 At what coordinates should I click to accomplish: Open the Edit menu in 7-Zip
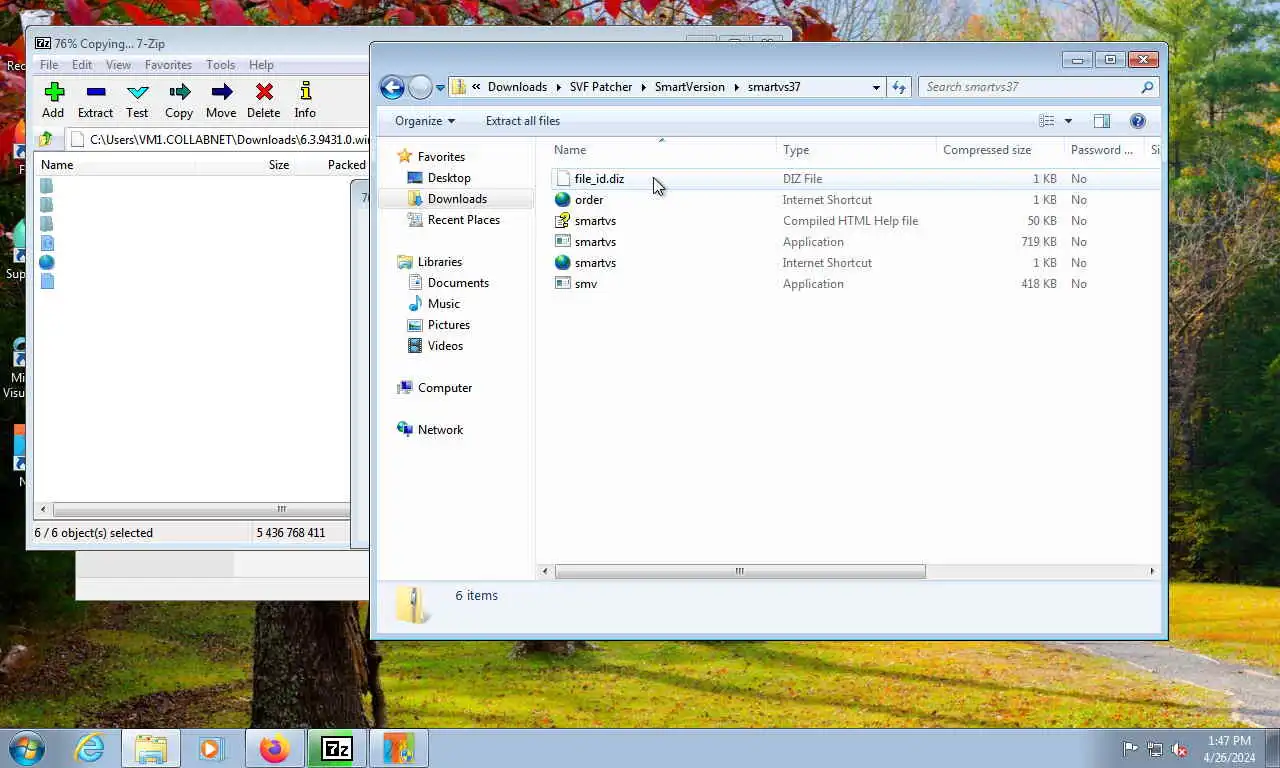coord(82,65)
